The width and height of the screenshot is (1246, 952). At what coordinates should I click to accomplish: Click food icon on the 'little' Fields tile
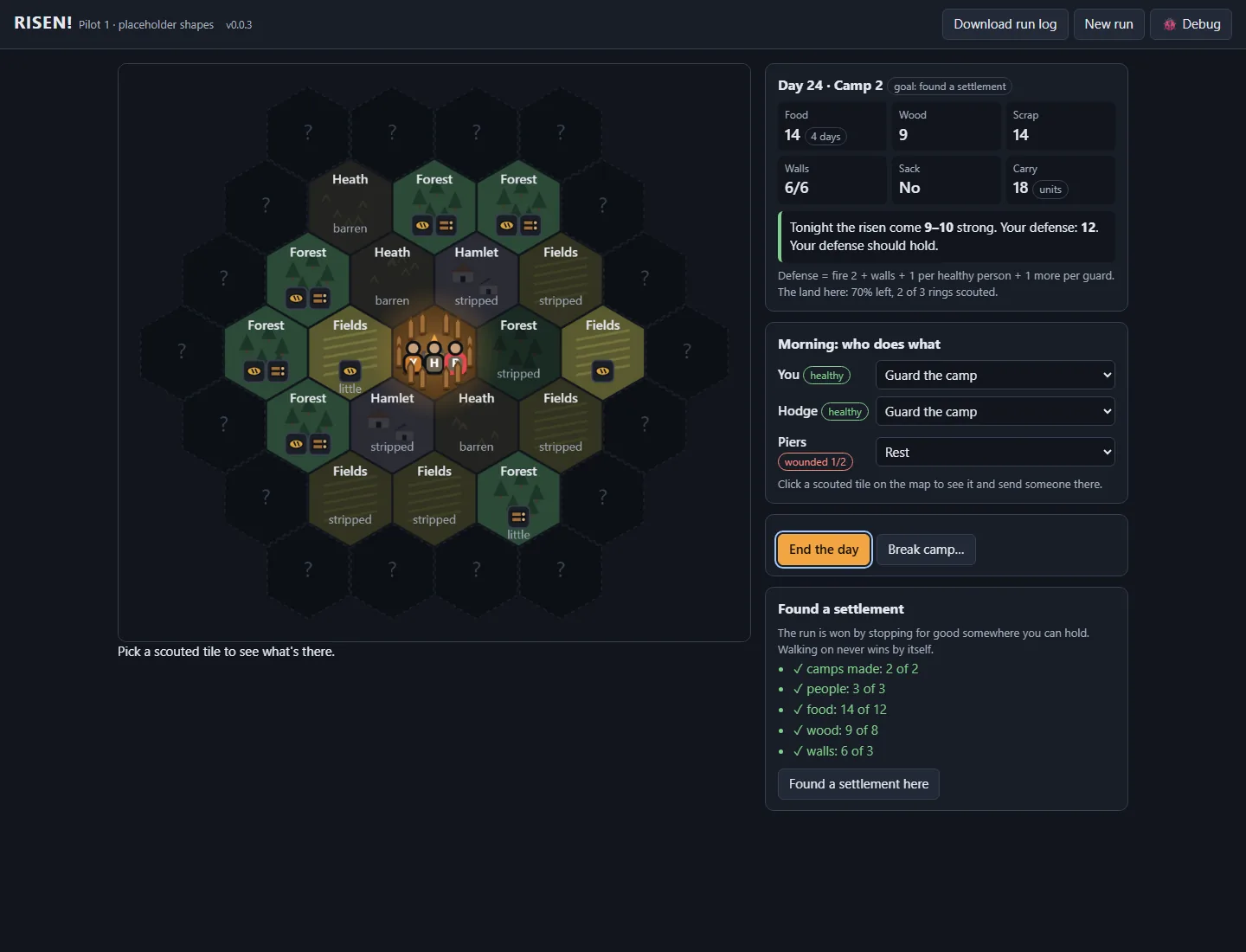click(x=350, y=370)
